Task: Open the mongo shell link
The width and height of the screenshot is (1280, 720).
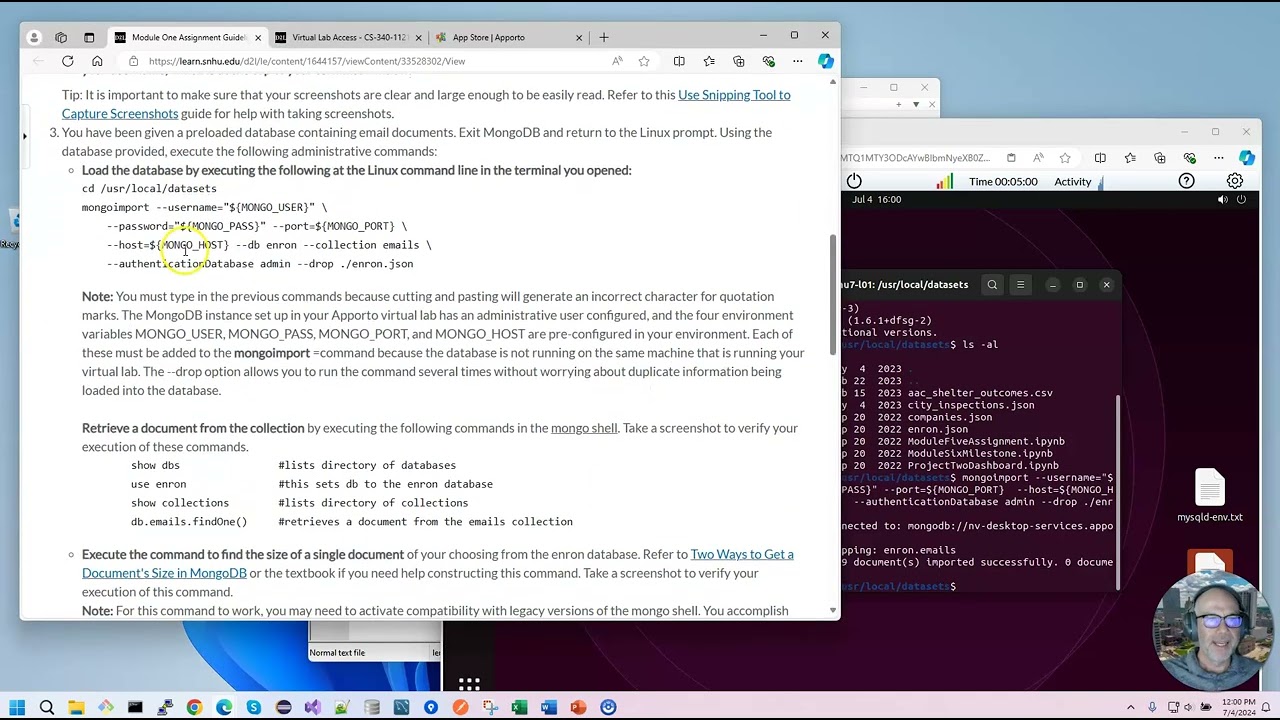Action: [584, 428]
